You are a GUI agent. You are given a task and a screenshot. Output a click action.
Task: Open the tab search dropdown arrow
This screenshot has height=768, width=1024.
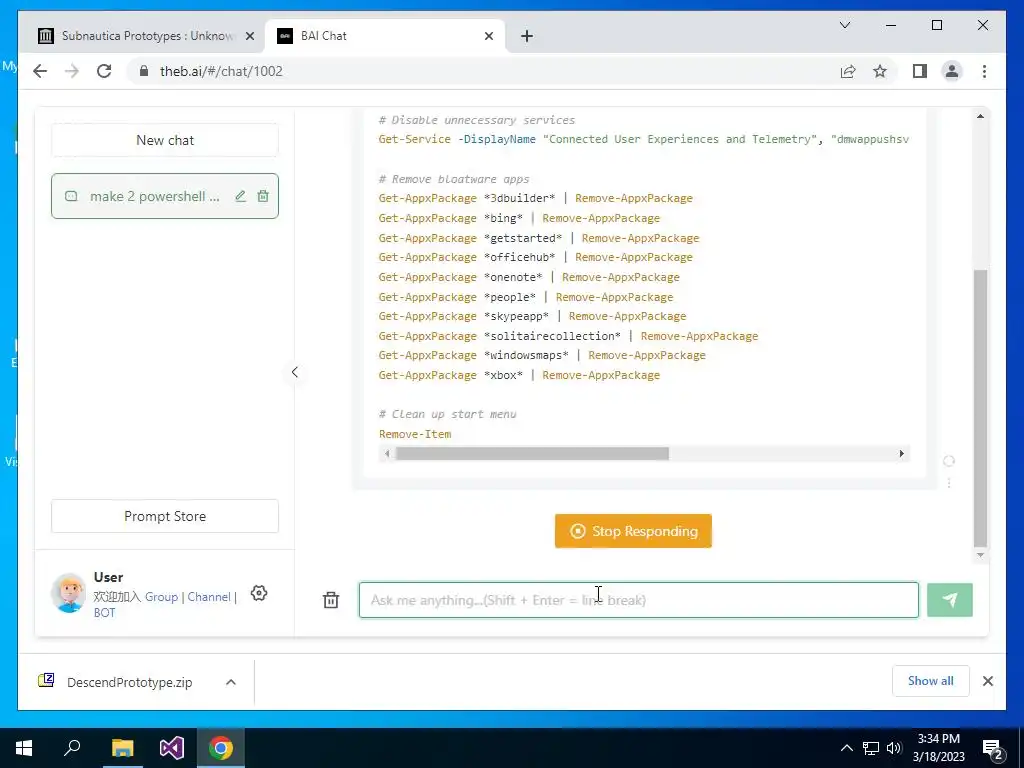844,25
